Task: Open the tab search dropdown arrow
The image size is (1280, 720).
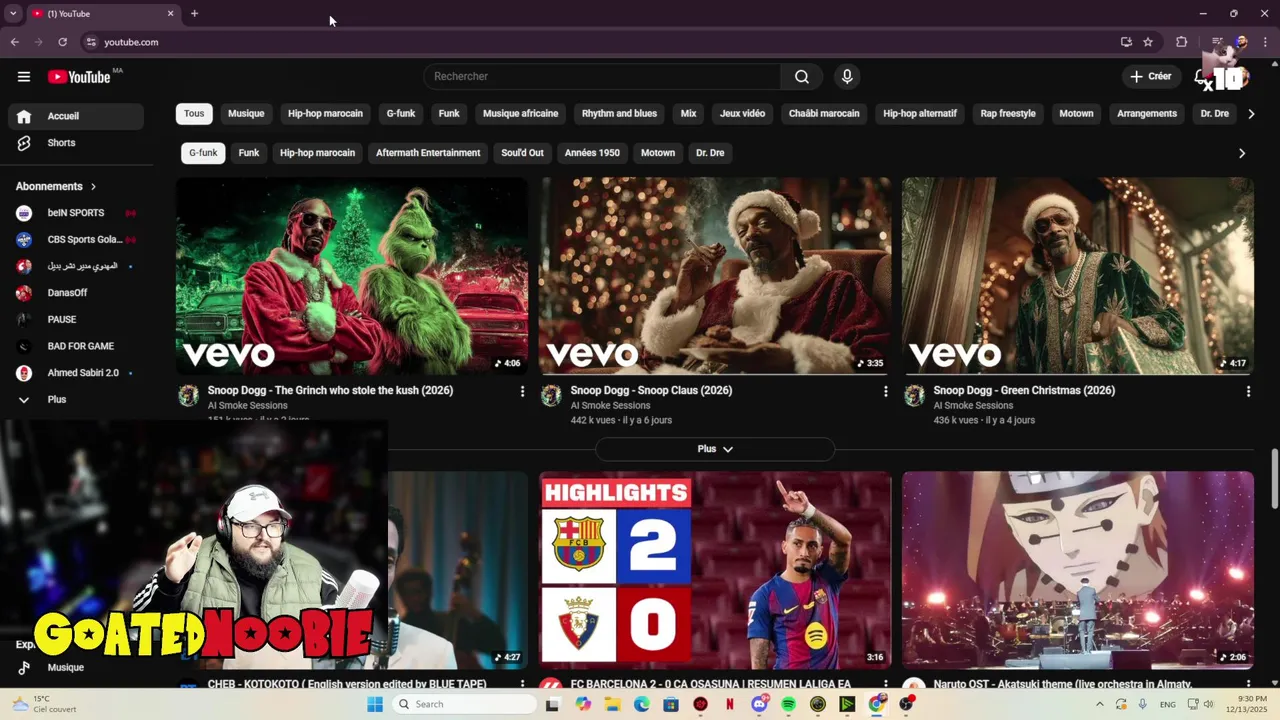Action: coord(12,13)
